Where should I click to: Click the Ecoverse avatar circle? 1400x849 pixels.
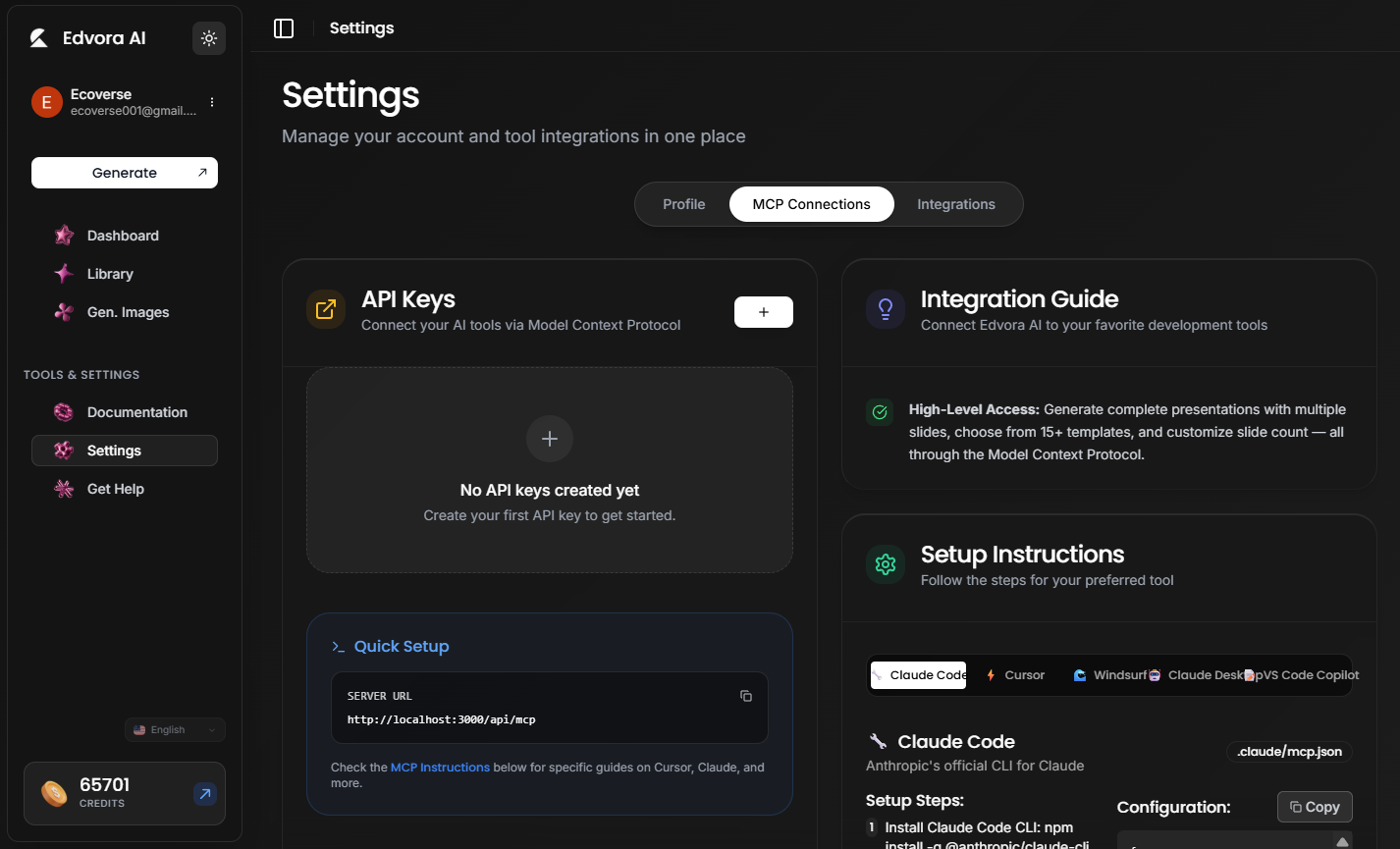coord(47,102)
